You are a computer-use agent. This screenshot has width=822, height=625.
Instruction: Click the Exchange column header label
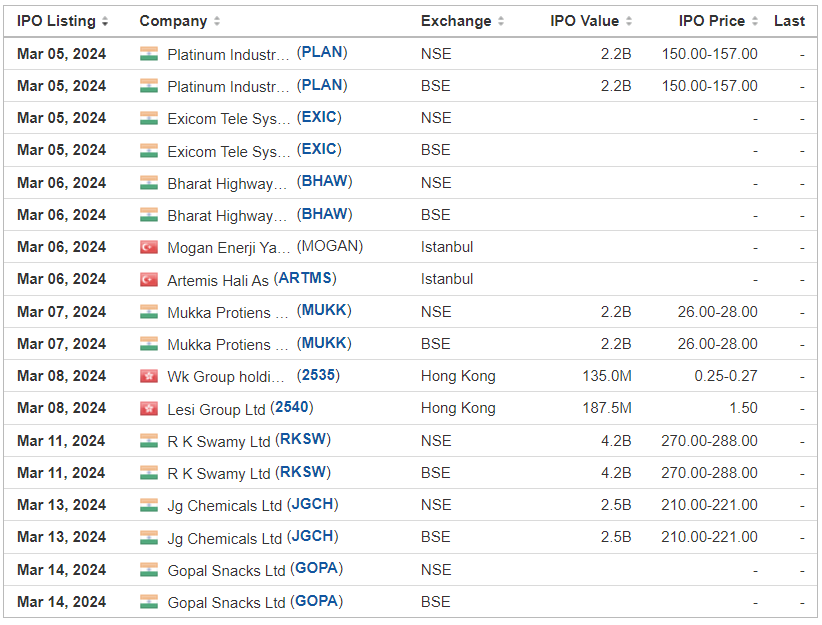pos(456,21)
